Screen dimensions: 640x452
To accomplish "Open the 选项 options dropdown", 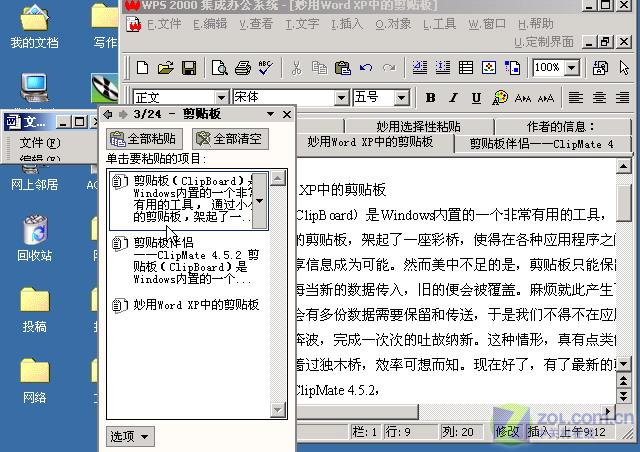I will pos(130,436).
